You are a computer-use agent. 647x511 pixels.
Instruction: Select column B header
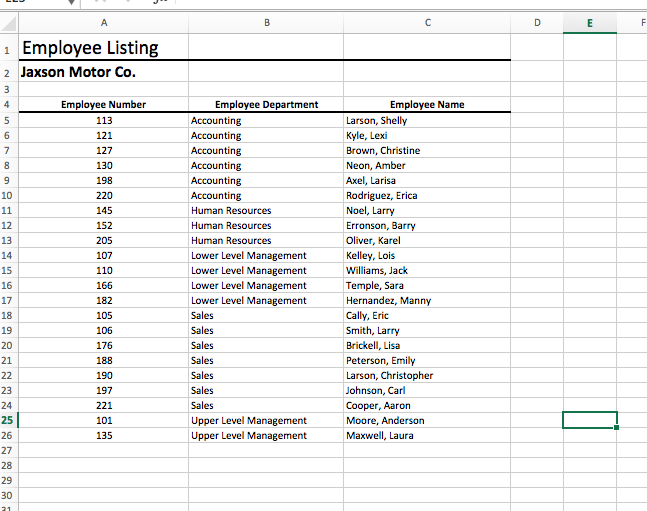(266, 23)
